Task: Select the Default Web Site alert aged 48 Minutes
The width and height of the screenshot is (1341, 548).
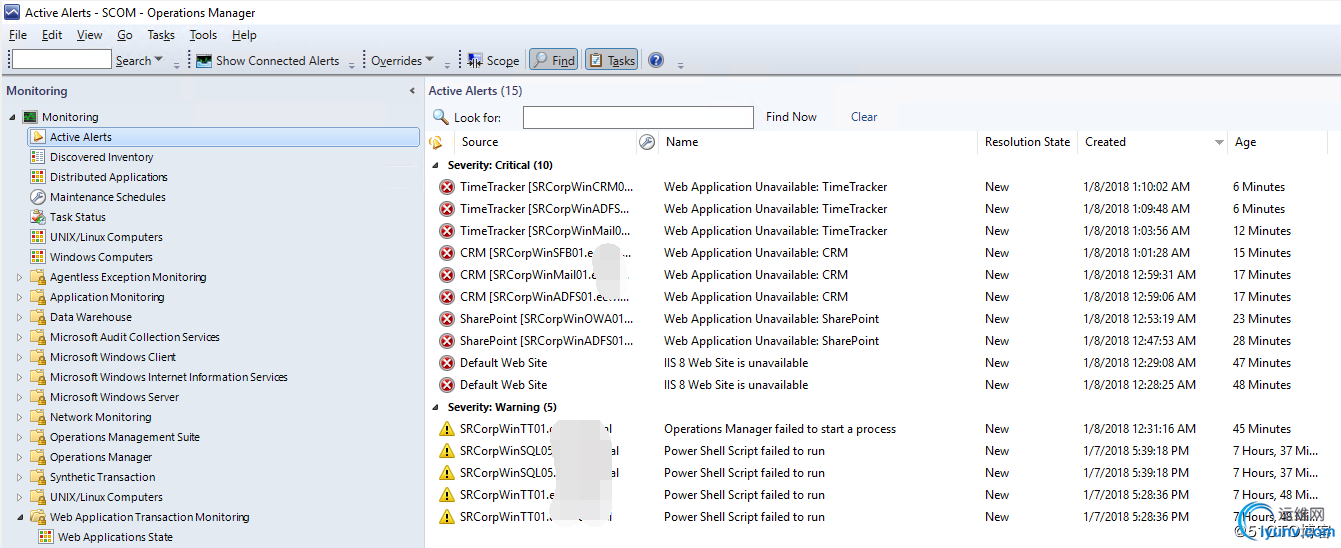Action: (883, 385)
